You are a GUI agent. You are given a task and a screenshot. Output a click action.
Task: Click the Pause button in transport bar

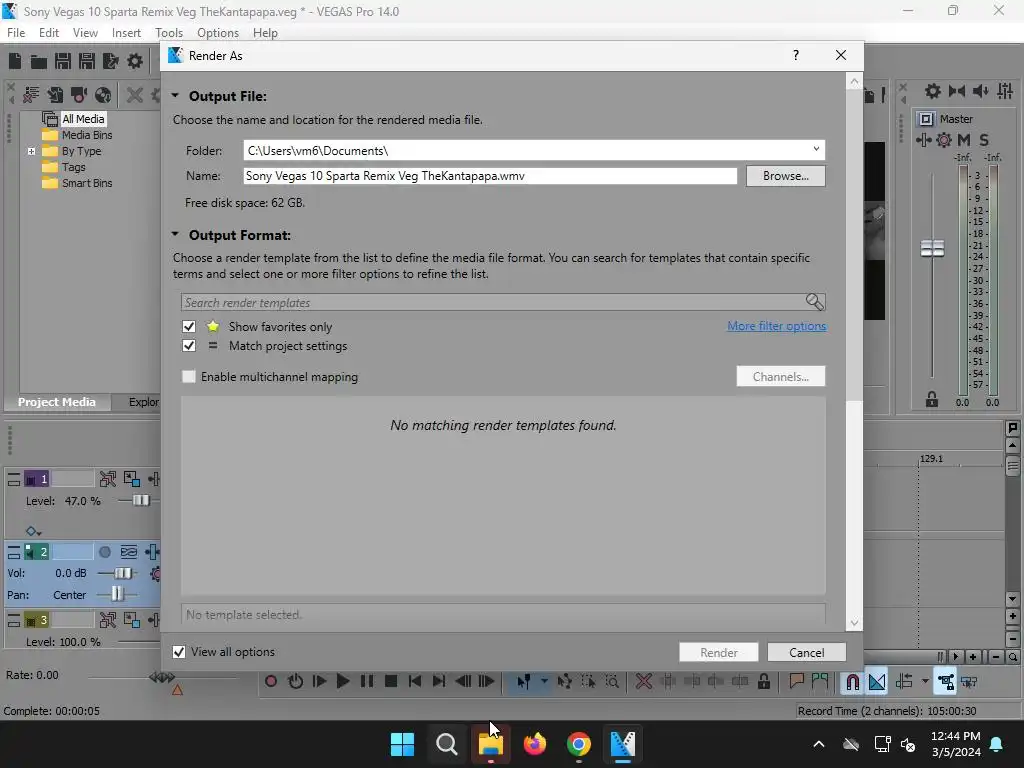367,681
